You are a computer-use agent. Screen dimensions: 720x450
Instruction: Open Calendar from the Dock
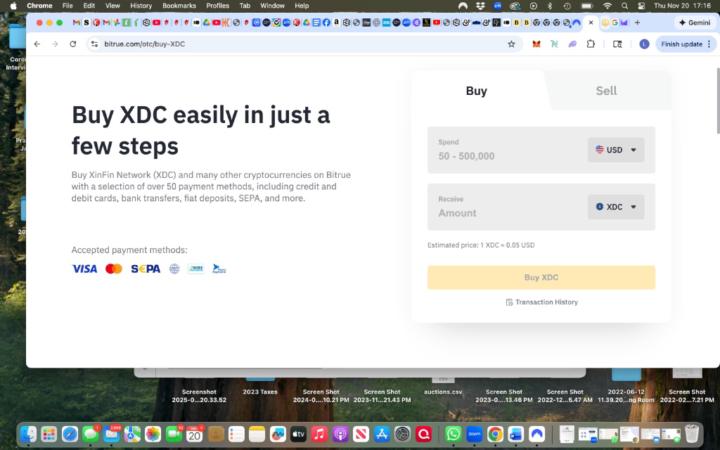tap(194, 434)
